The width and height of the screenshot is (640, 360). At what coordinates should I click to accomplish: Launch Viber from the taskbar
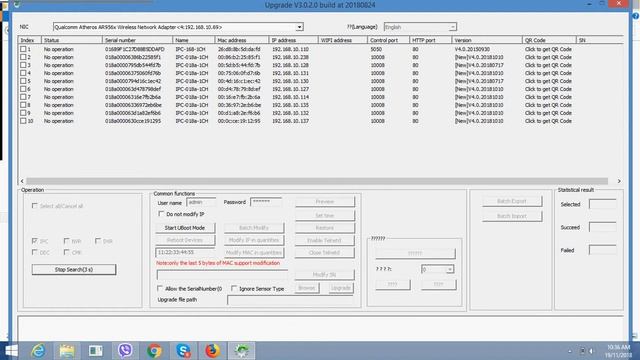(125, 351)
